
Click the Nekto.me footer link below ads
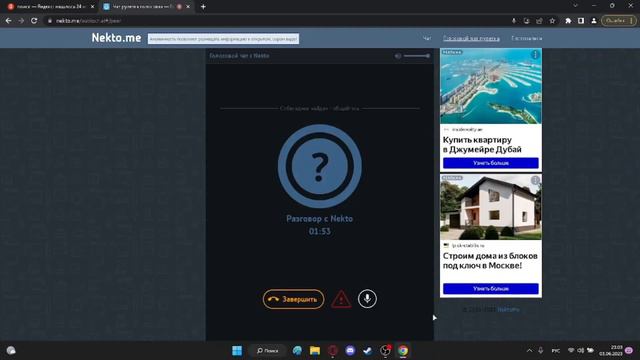coord(509,310)
